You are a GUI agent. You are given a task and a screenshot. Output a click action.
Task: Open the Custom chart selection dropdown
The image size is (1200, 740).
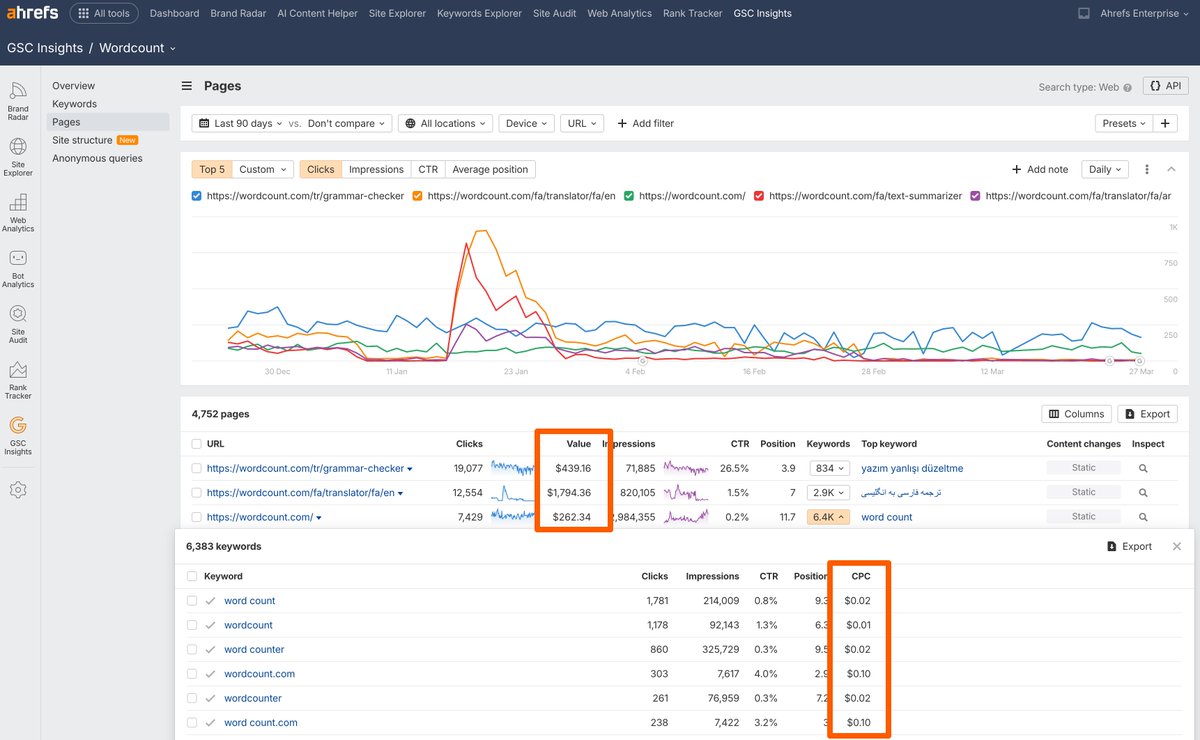[x=263, y=169]
